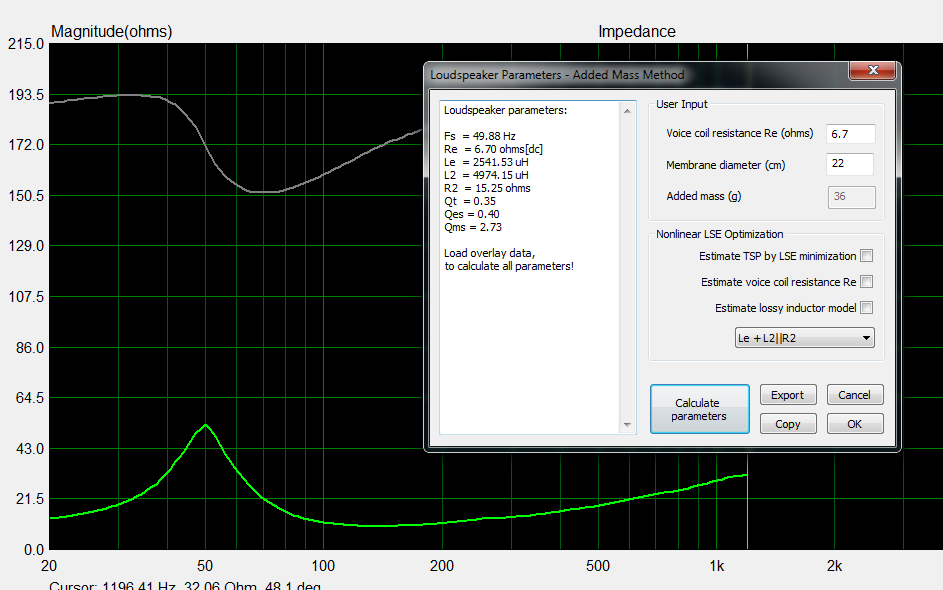The width and height of the screenshot is (943, 590).
Task: Enable Estimate TSP by LSE minimization checkbox
Action: point(867,256)
